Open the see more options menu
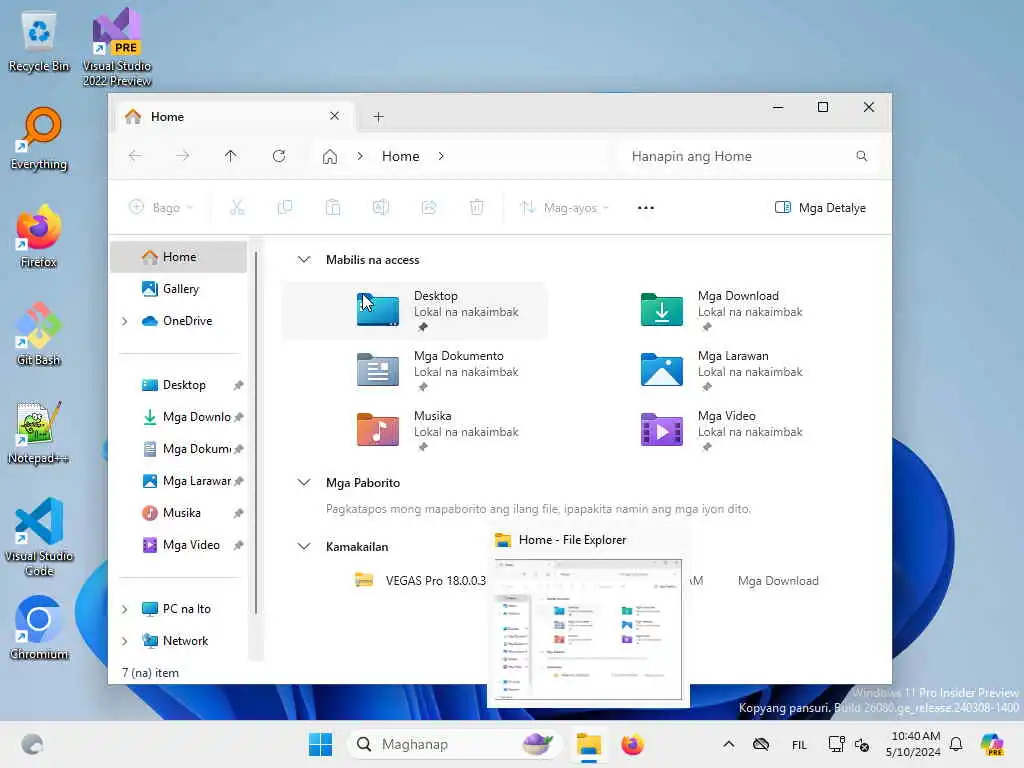This screenshot has height=768, width=1024. click(646, 208)
